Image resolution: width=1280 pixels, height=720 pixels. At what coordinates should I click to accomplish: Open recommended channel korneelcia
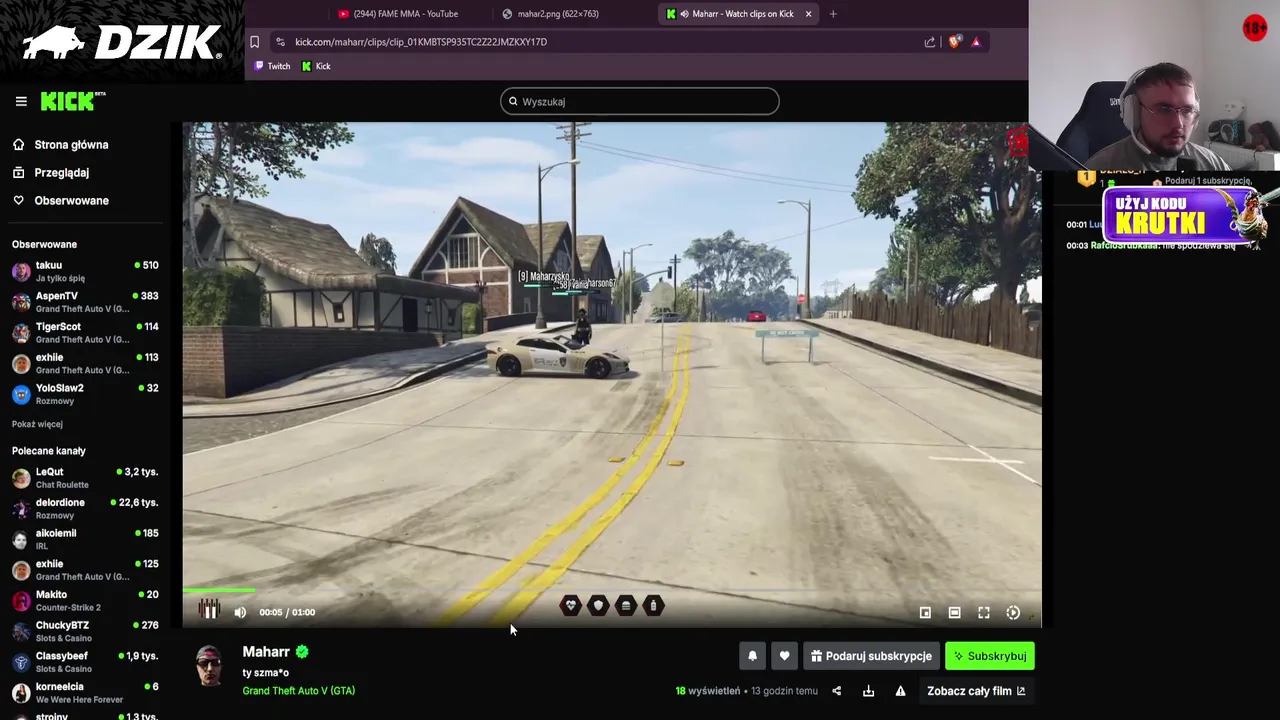(85, 693)
